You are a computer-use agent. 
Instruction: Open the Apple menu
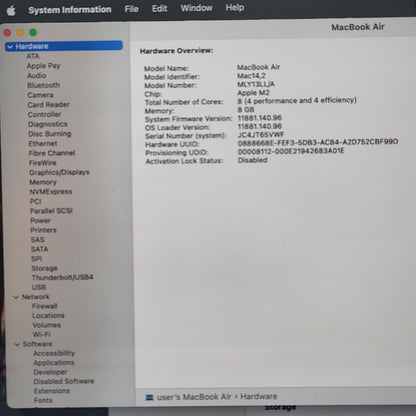pos(11,11)
